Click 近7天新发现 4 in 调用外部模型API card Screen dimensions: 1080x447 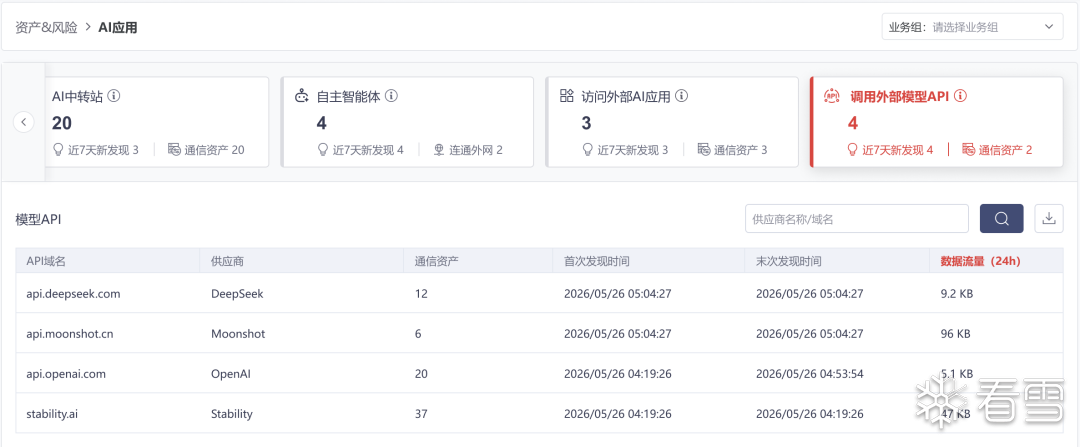click(x=890, y=149)
